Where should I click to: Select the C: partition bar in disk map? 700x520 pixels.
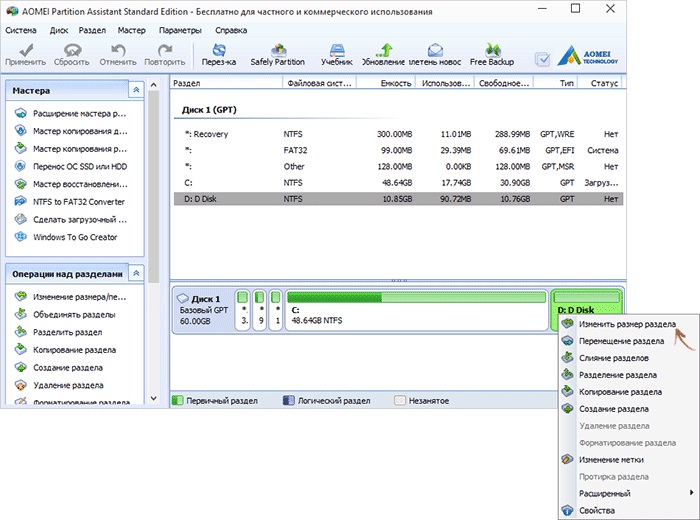coord(416,310)
